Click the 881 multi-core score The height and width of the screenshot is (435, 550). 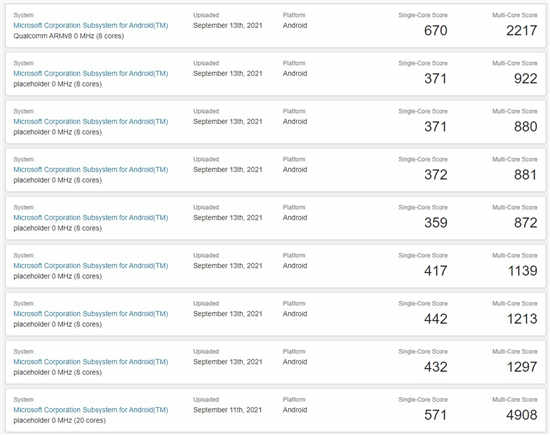(x=525, y=175)
